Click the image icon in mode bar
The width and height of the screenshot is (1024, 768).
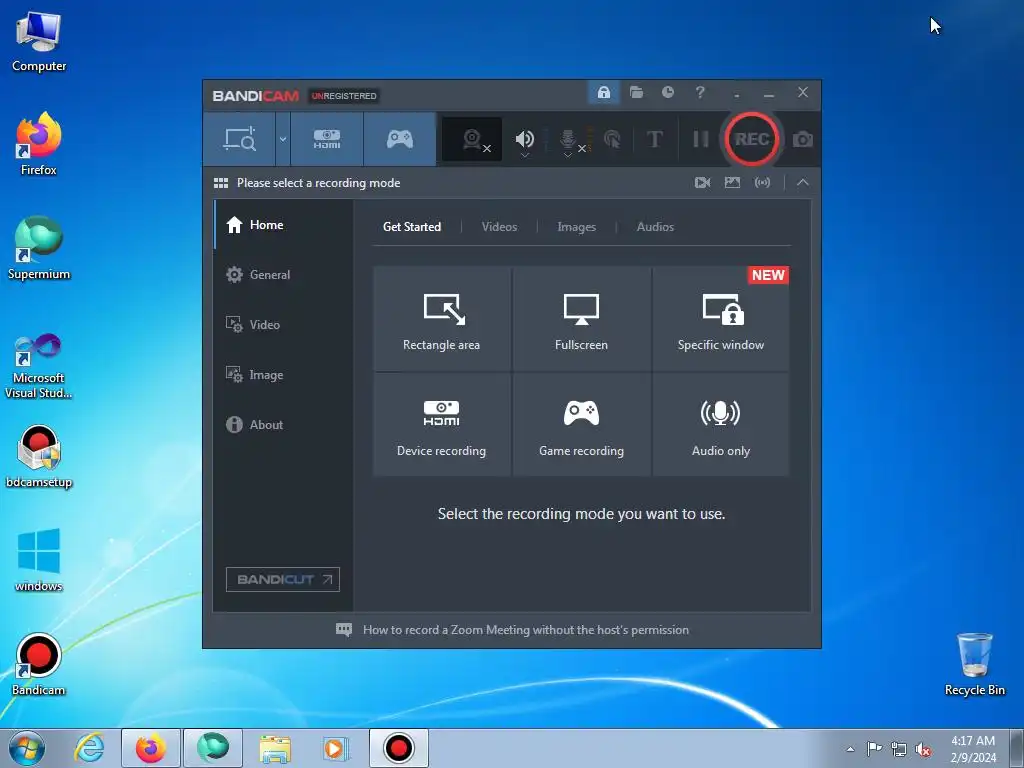[732, 183]
